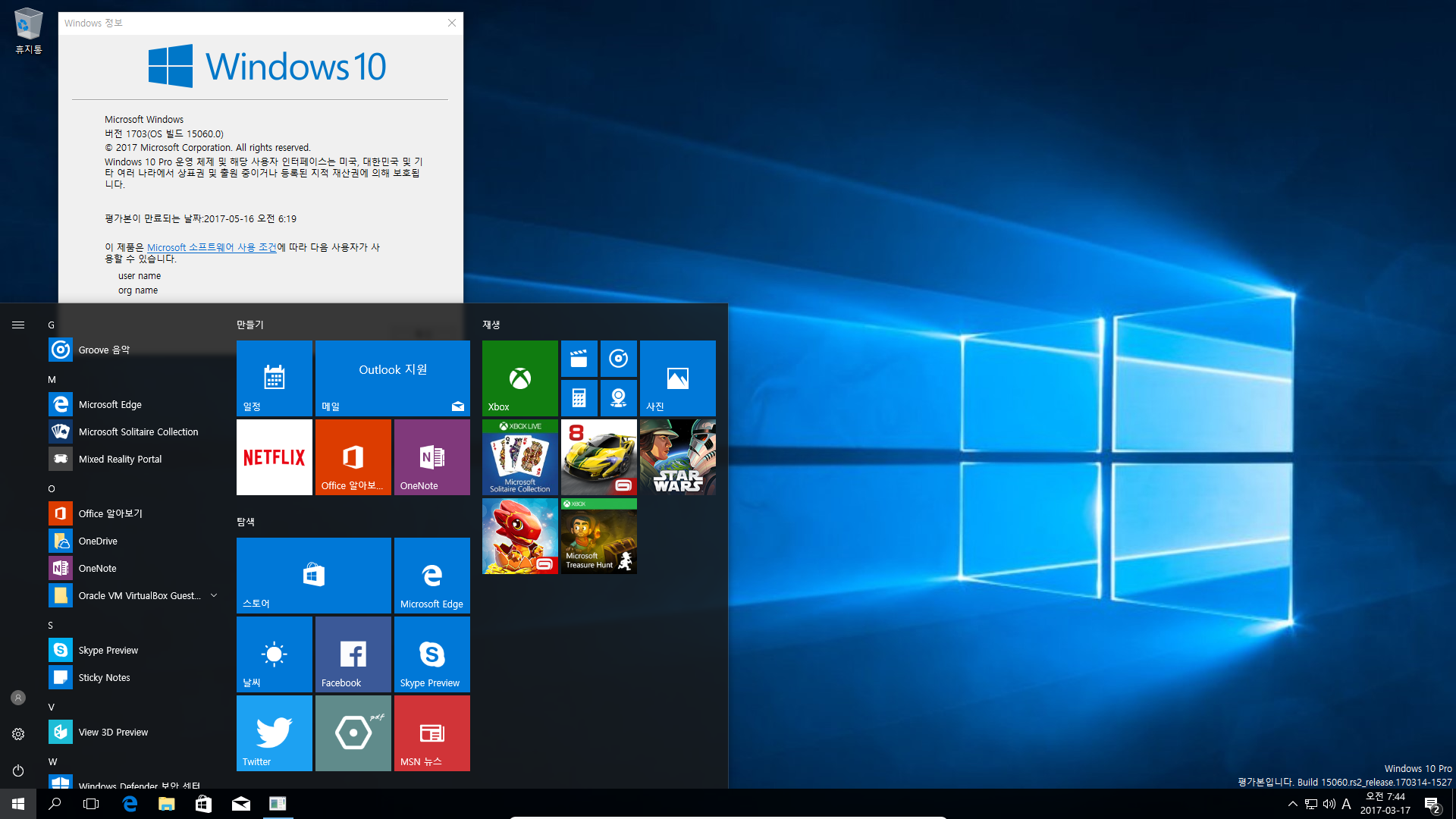Image resolution: width=1456 pixels, height=819 pixels.
Task: Open taskbar Search magnifier
Action: [55, 804]
